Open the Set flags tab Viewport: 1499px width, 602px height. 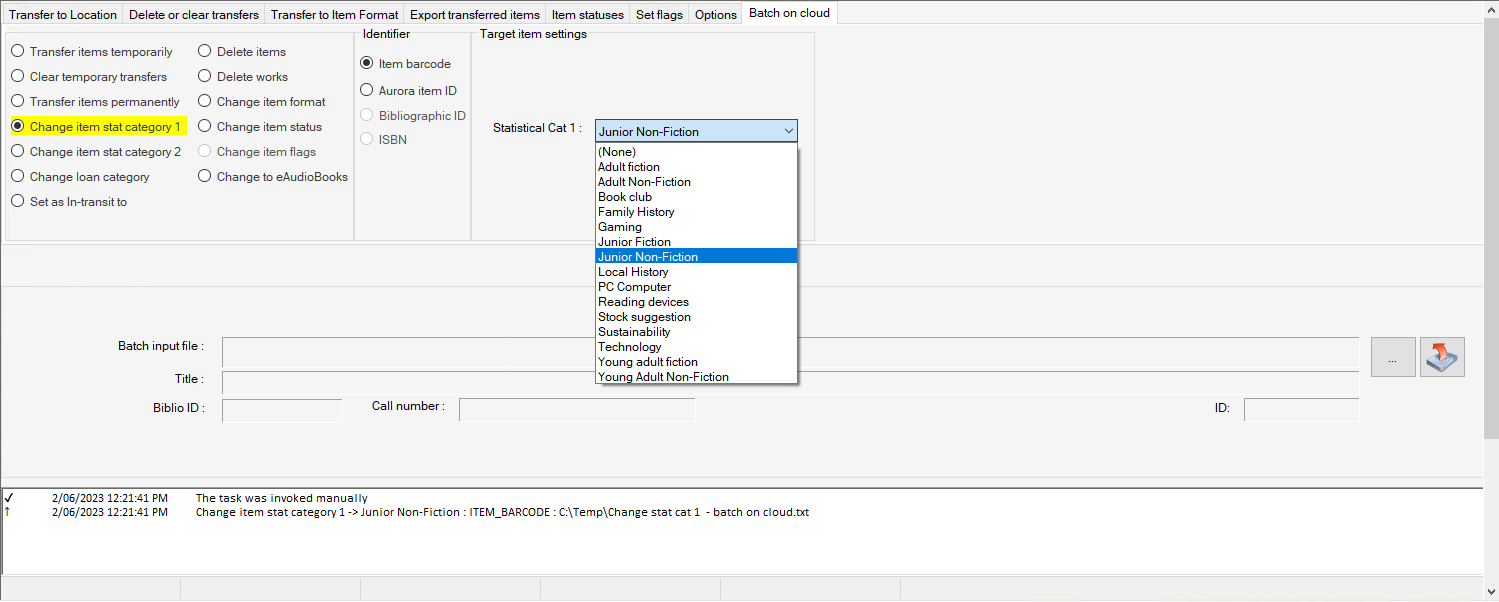(x=658, y=14)
